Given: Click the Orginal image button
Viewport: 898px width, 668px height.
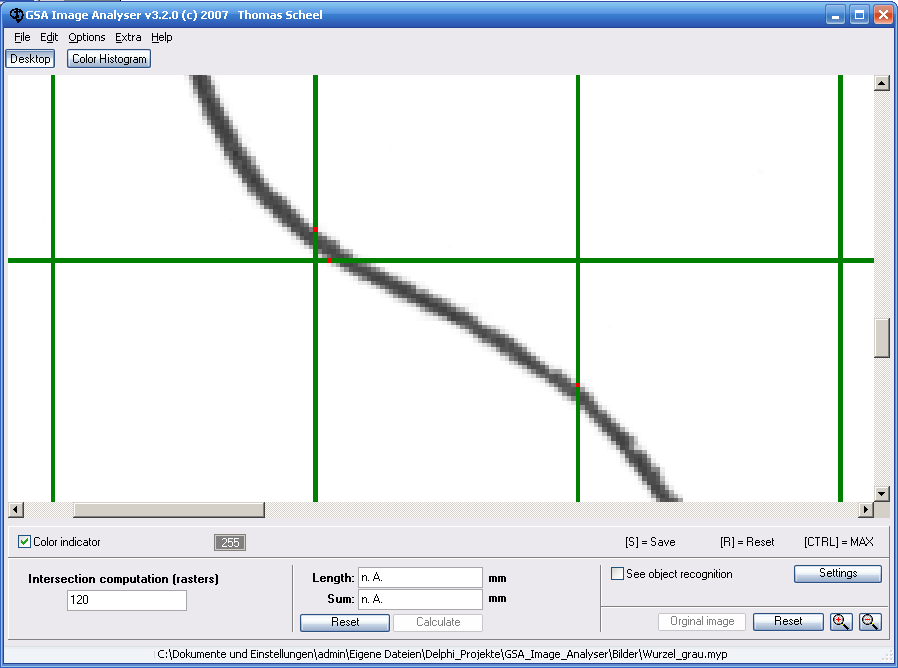Looking at the screenshot, I should [x=702, y=622].
